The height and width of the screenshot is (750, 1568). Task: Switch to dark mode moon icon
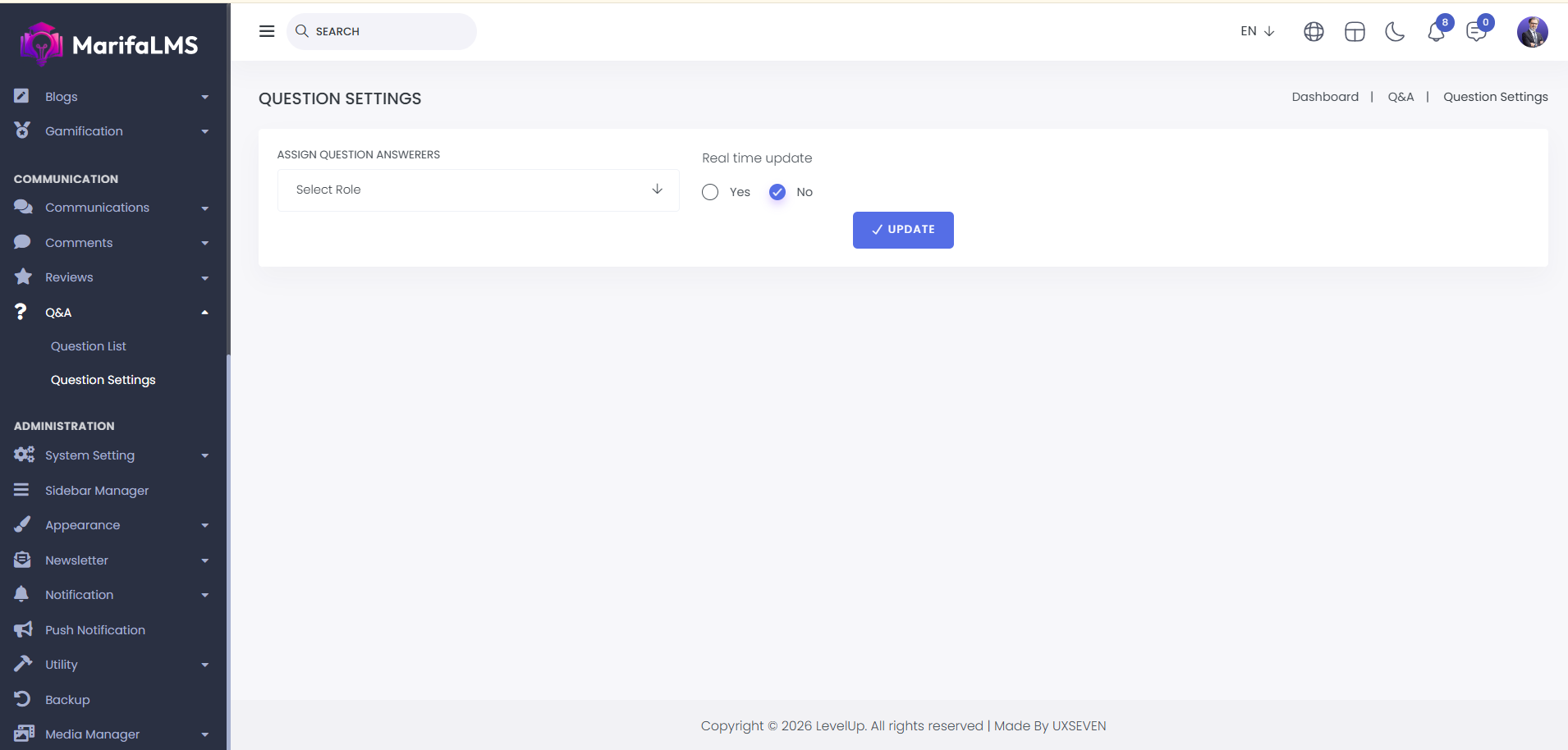click(x=1395, y=32)
